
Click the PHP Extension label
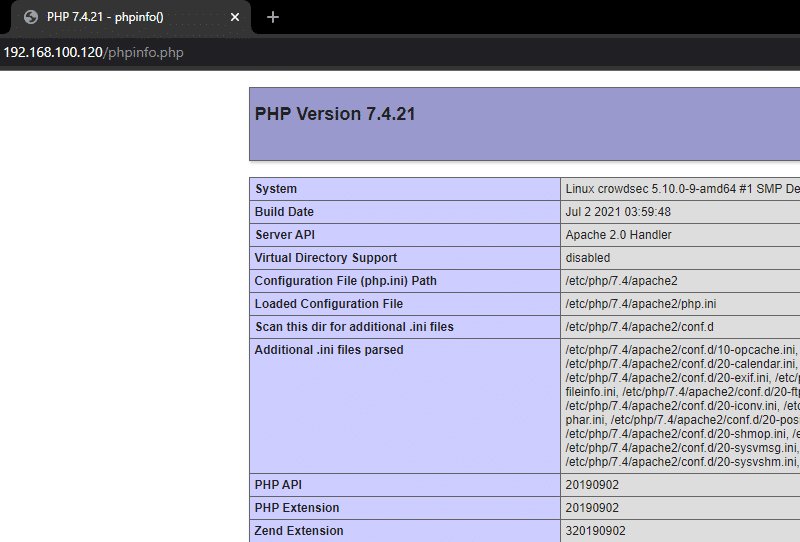click(x=297, y=508)
